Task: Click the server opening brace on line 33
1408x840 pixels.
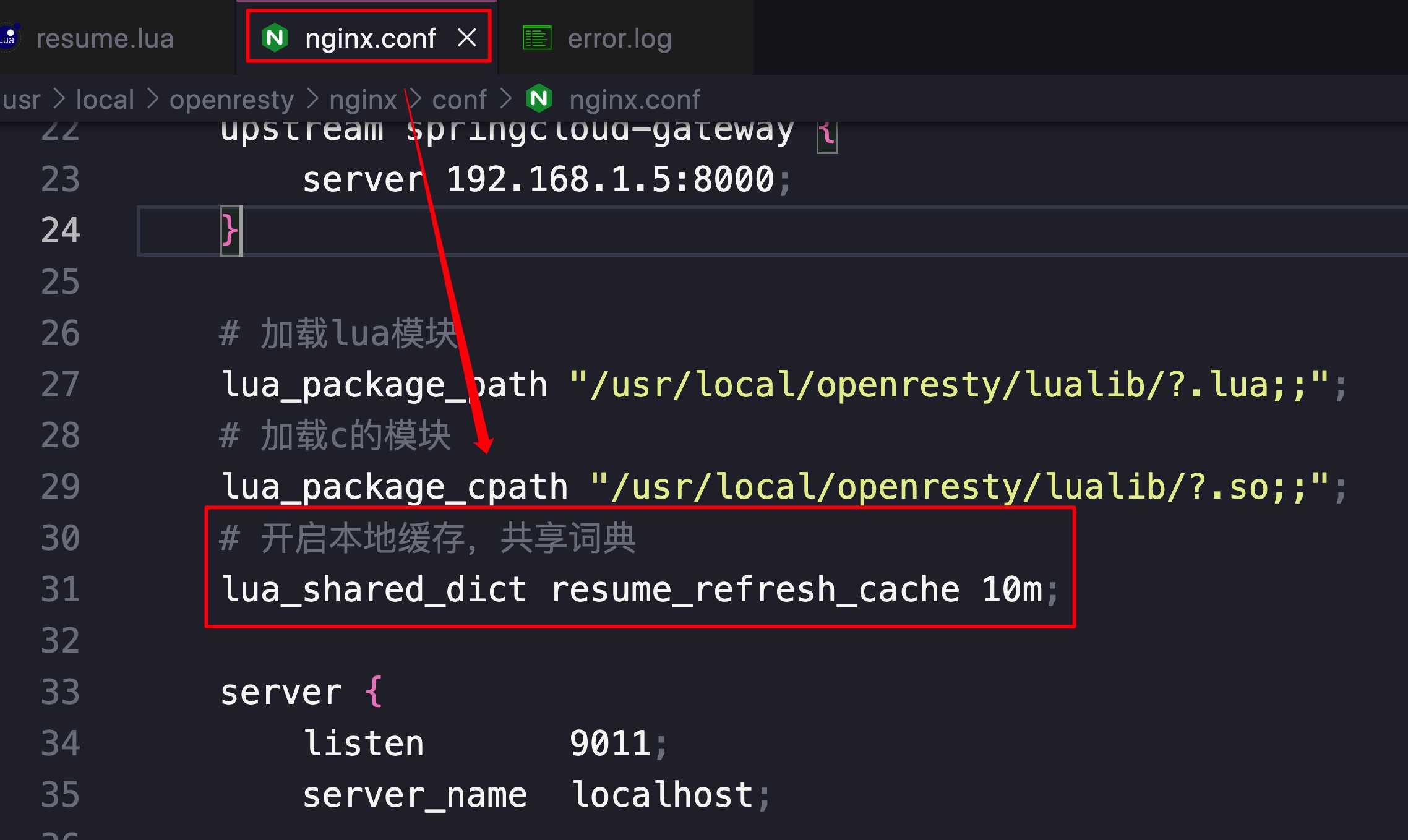Action: click(x=374, y=692)
